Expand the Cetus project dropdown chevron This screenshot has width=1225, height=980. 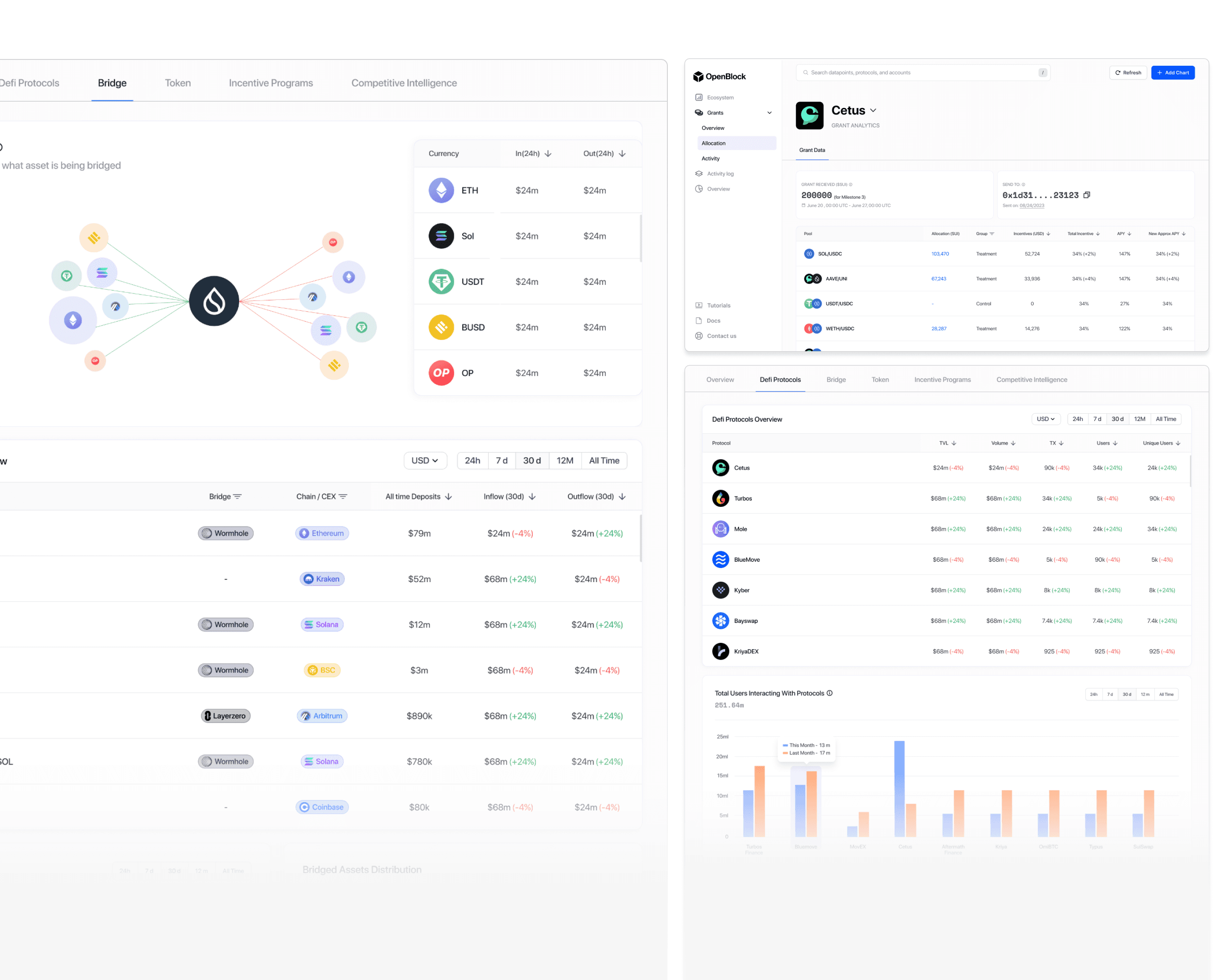coord(873,110)
